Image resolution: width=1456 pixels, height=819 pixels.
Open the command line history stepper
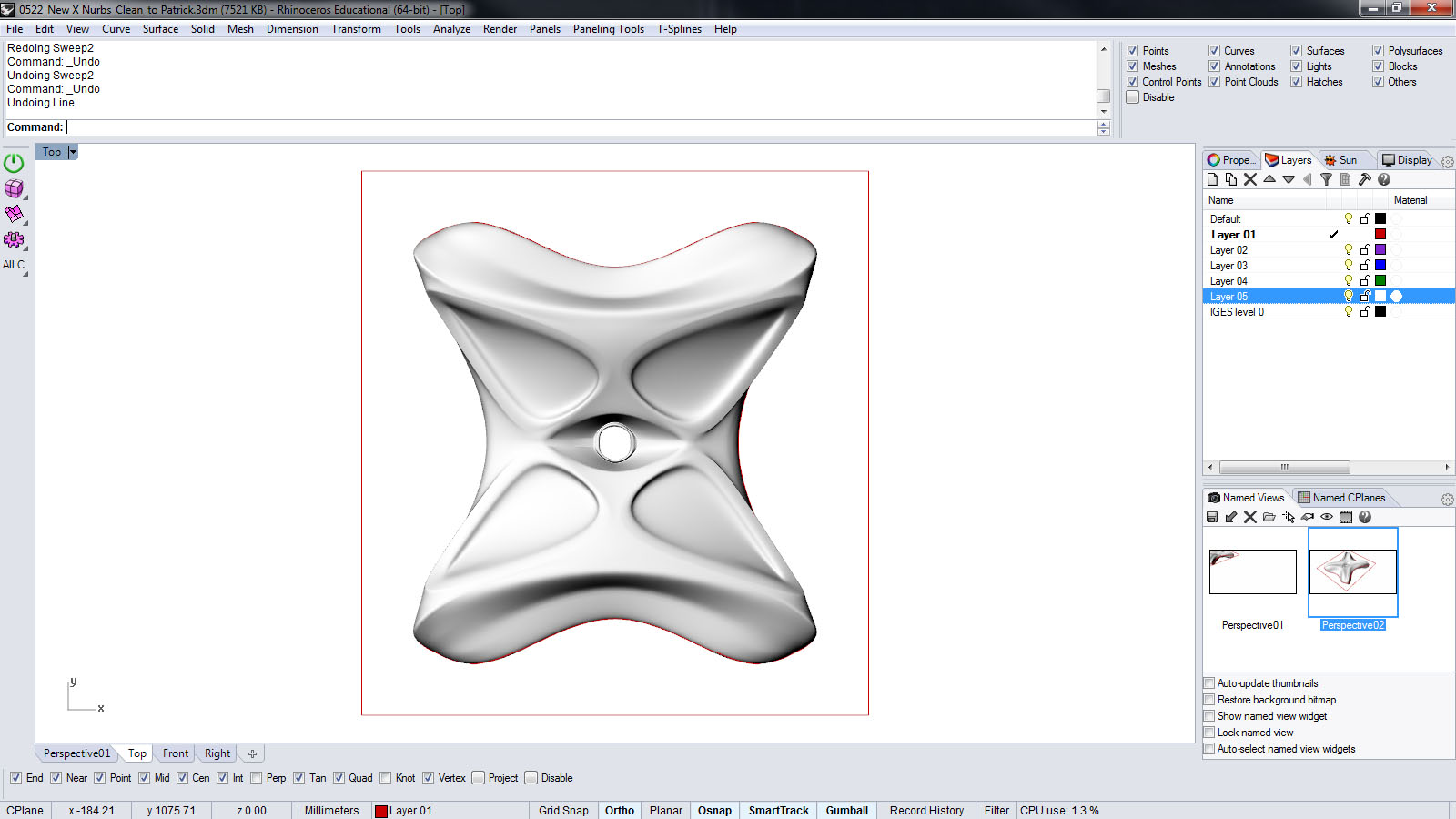tap(1104, 128)
